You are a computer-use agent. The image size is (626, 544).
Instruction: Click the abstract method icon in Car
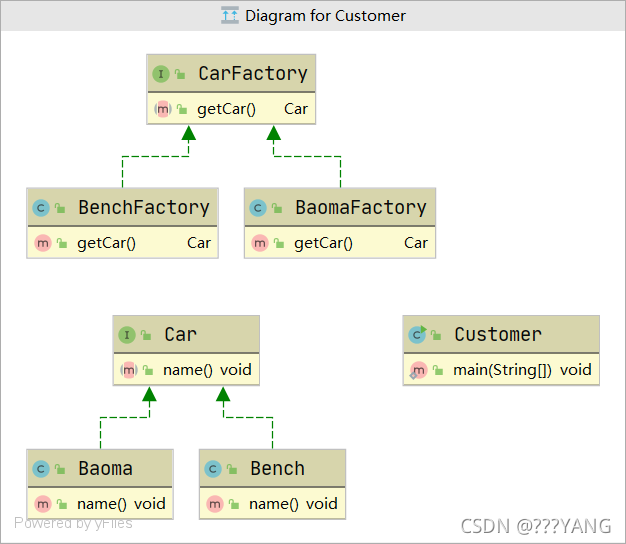pos(129,370)
